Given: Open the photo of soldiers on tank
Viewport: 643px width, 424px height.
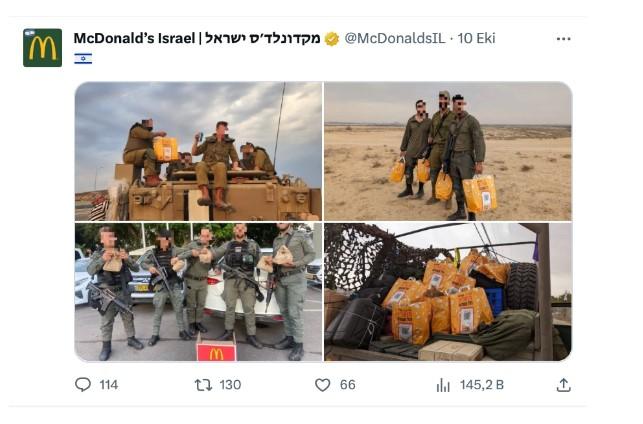Looking at the screenshot, I should [198, 151].
